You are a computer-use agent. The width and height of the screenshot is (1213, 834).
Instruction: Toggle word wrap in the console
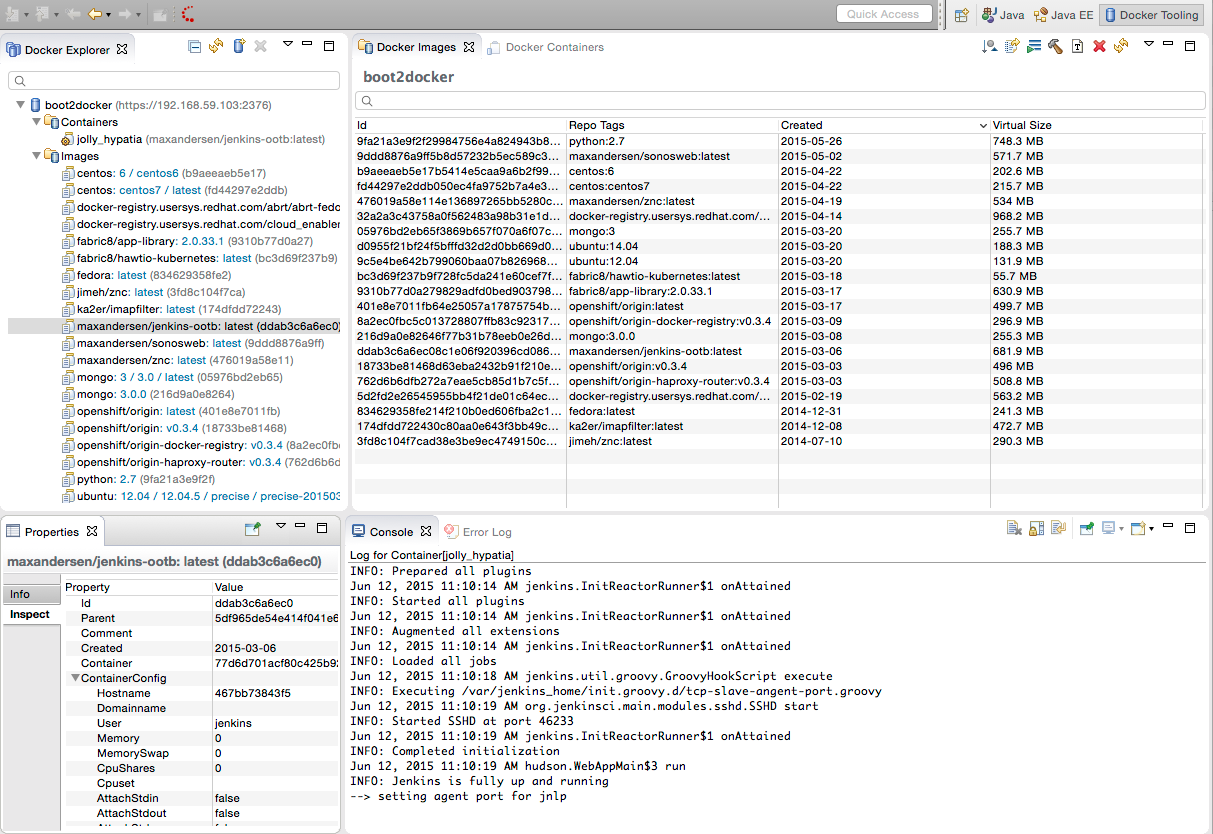click(x=1058, y=529)
